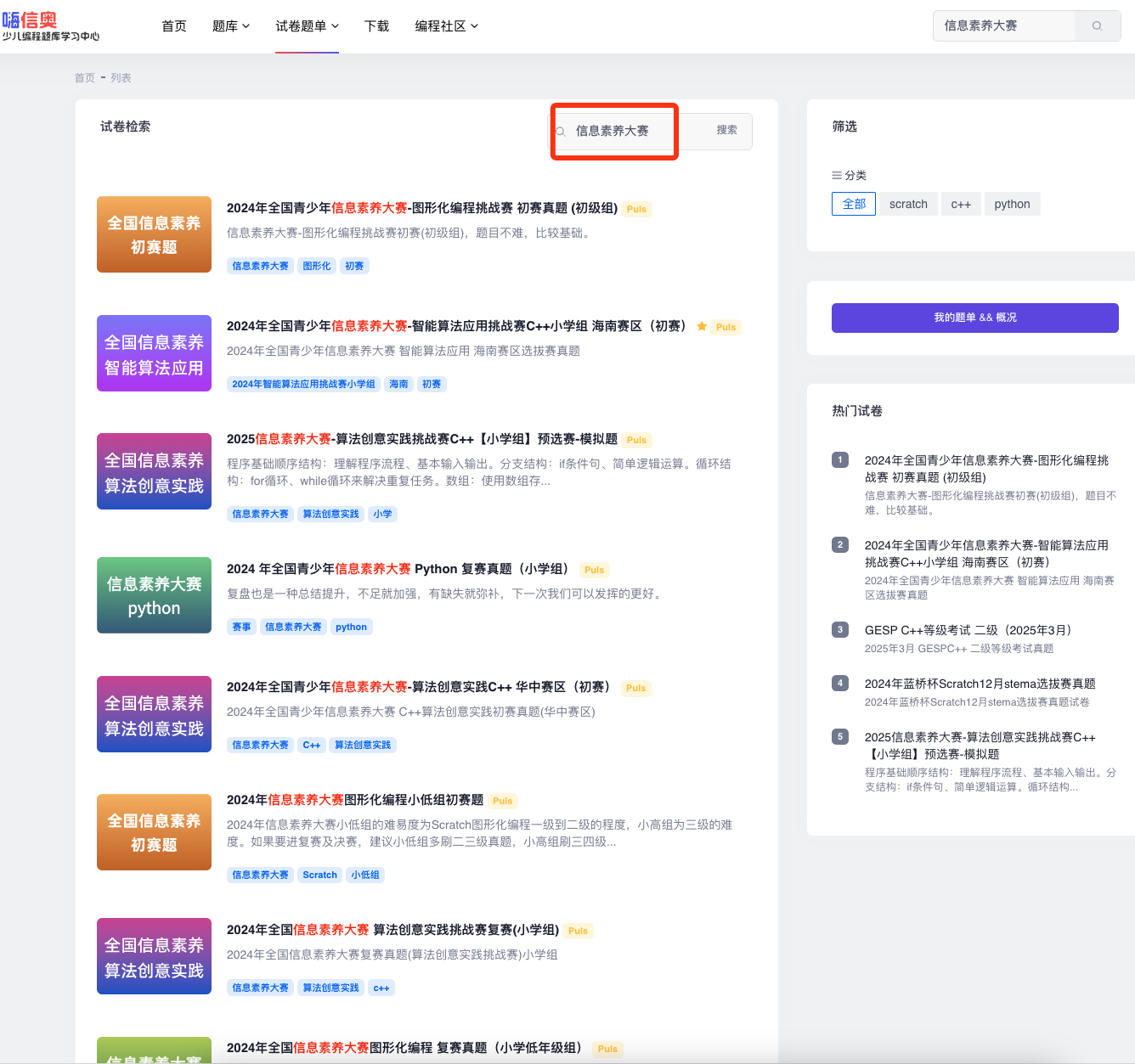Click the green 信息素养大赛 python thumbnail
The width and height of the screenshot is (1135, 1064).
point(154,595)
